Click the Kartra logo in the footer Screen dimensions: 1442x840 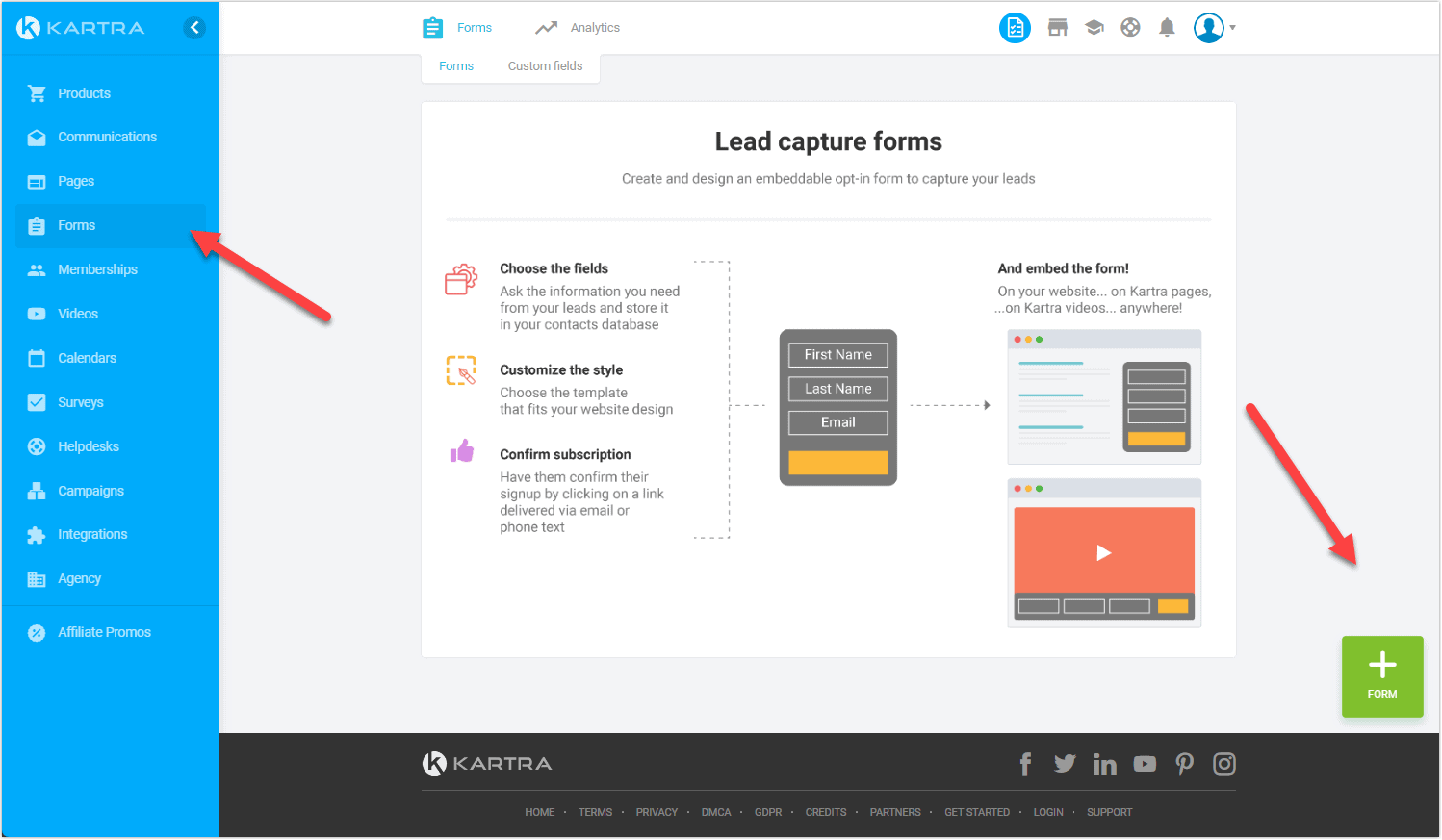(x=487, y=764)
